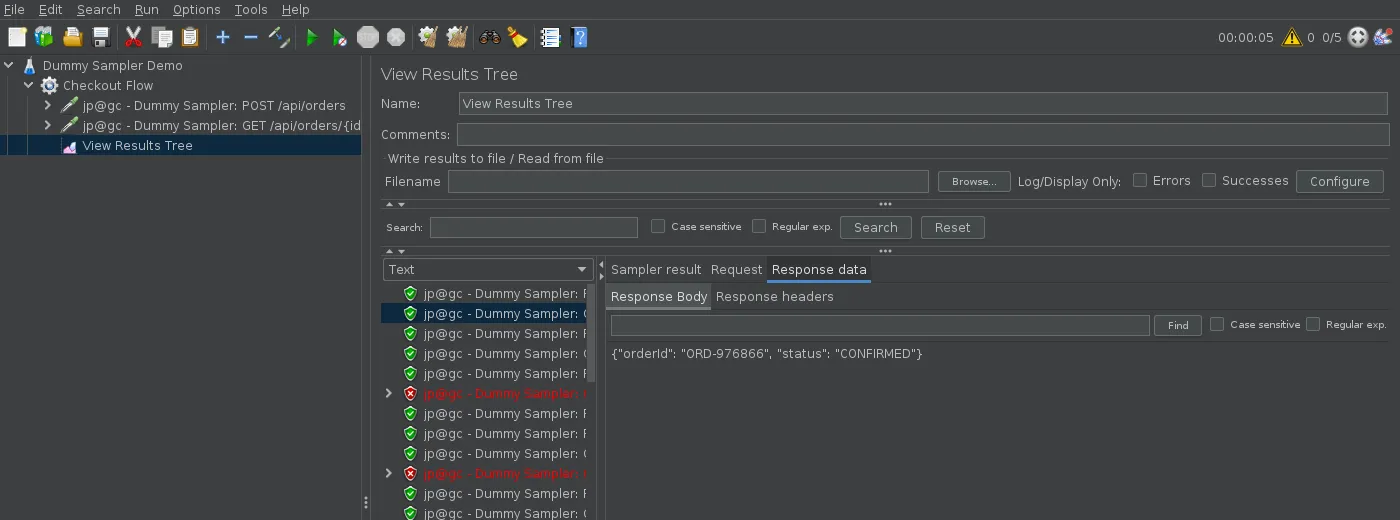The width and height of the screenshot is (1400, 520).
Task: Create a new test plan via toolbar icon
Action: pos(17,37)
